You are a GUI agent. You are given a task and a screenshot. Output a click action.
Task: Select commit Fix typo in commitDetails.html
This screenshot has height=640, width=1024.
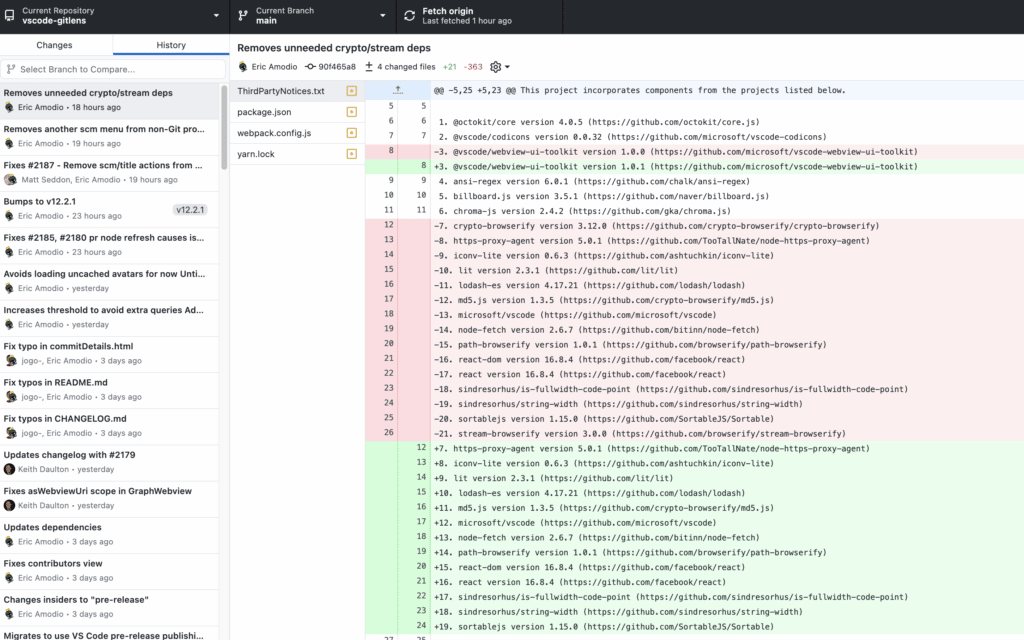point(109,353)
